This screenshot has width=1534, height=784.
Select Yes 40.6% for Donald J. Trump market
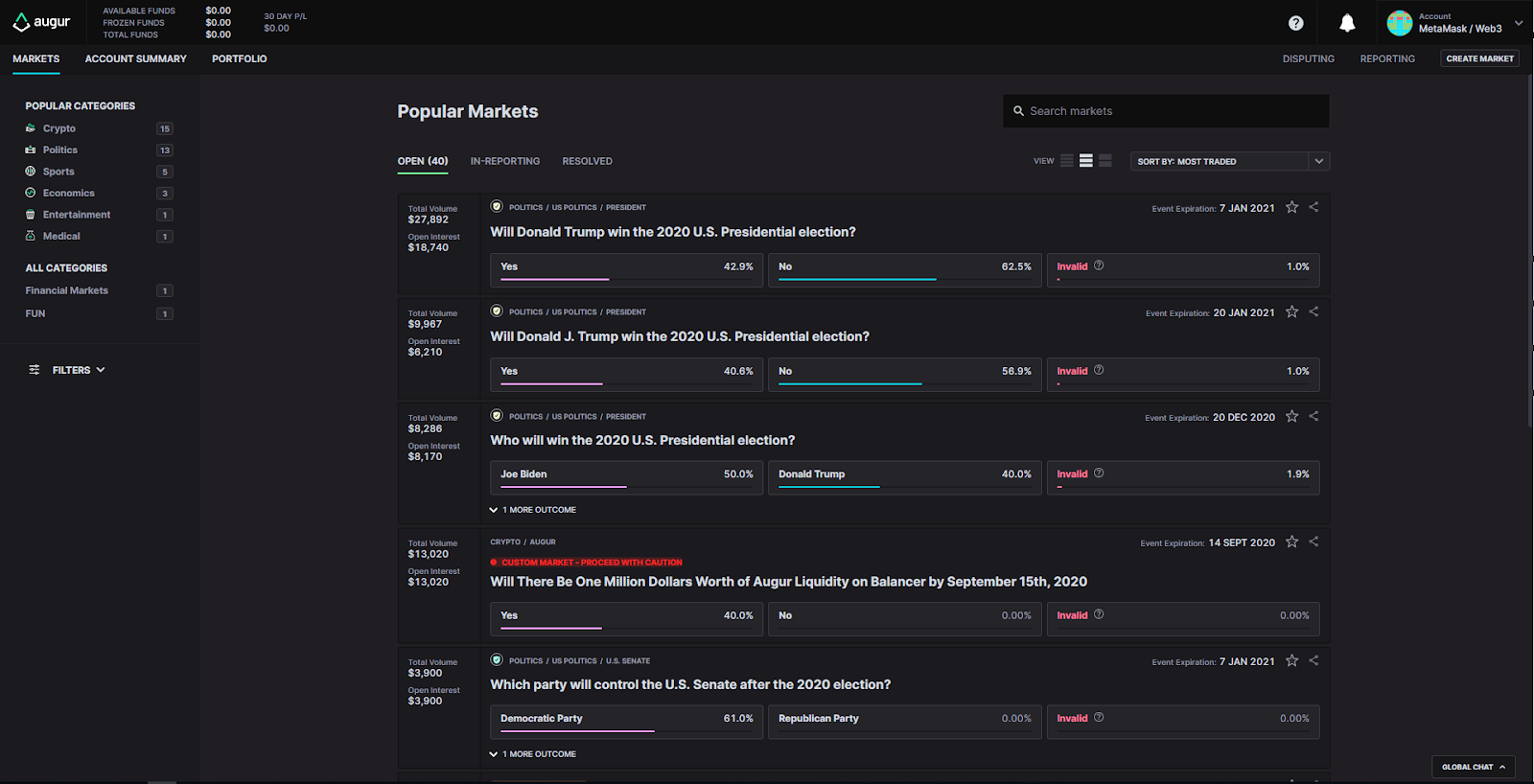click(627, 375)
